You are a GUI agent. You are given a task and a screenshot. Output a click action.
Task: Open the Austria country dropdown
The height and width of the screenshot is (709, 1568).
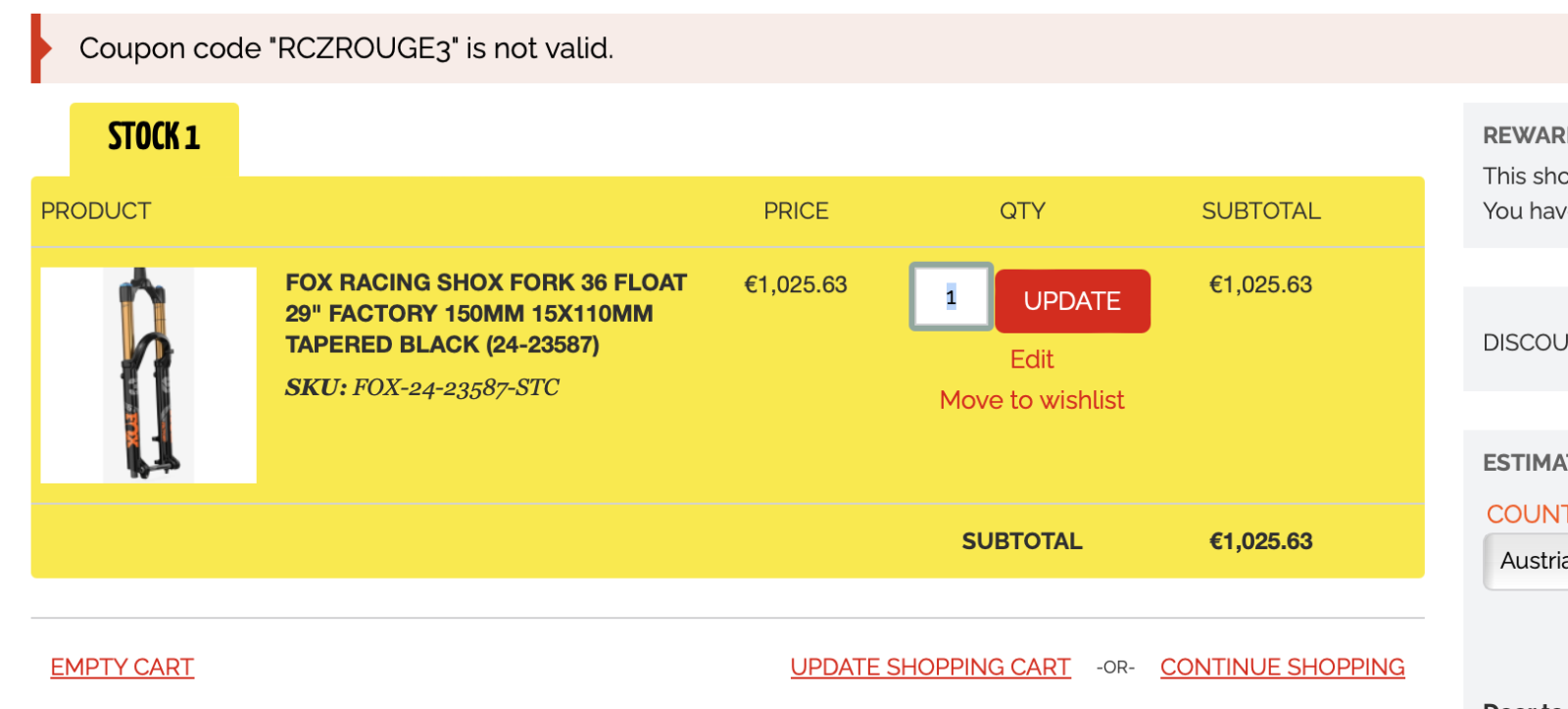point(1531,561)
